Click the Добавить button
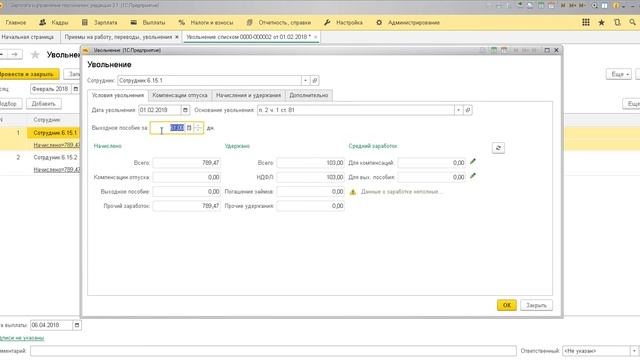This screenshot has height=360, width=640. click(44, 104)
